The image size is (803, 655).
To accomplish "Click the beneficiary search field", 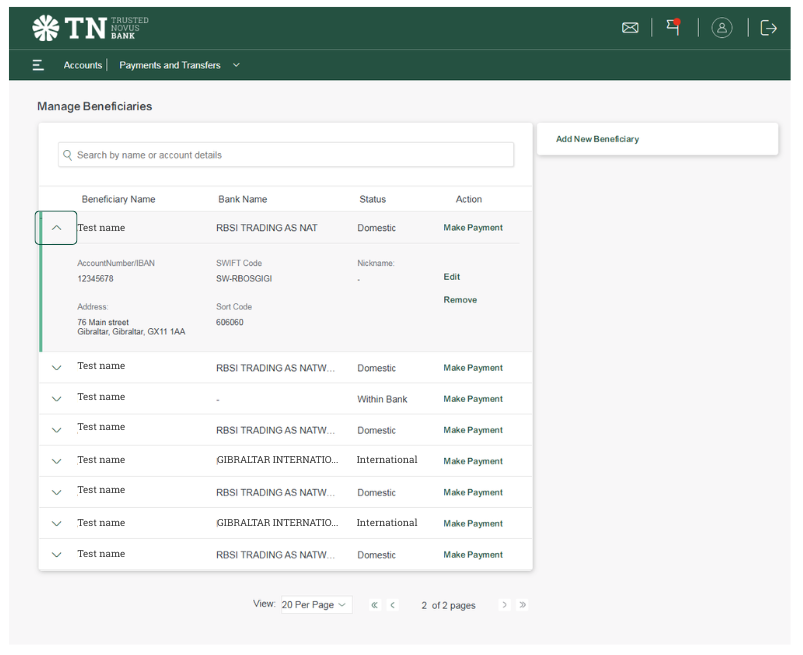I will (286, 155).
